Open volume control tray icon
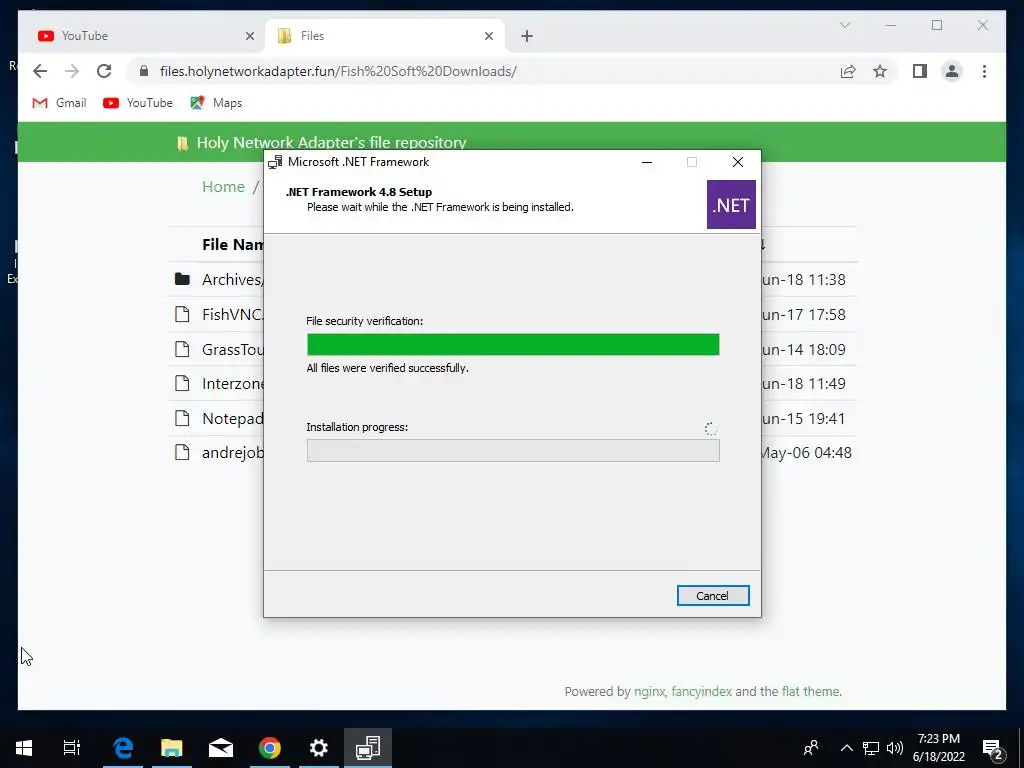This screenshot has height=768, width=1024. 895,748
